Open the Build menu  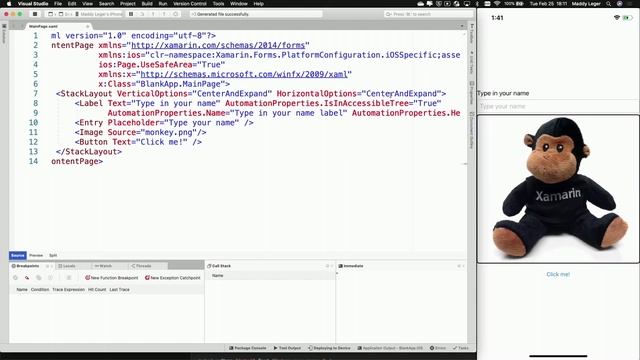tap(147, 4)
